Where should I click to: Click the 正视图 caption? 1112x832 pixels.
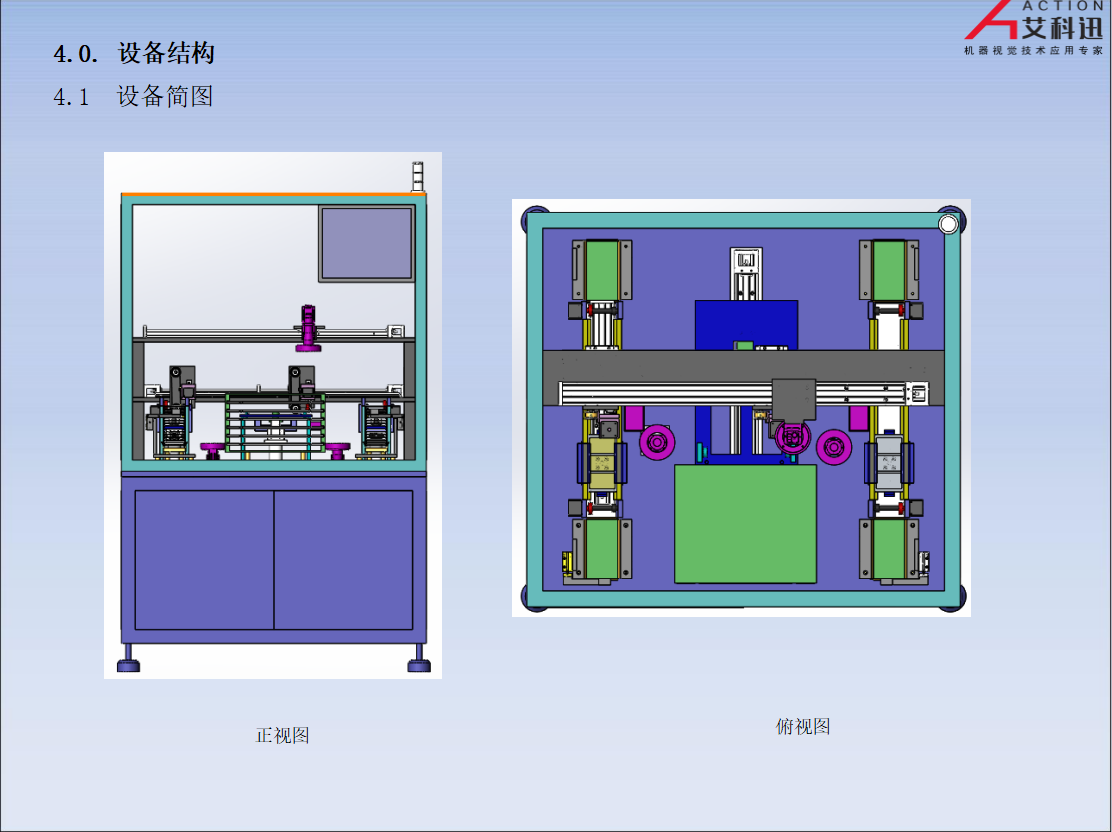pos(282,736)
